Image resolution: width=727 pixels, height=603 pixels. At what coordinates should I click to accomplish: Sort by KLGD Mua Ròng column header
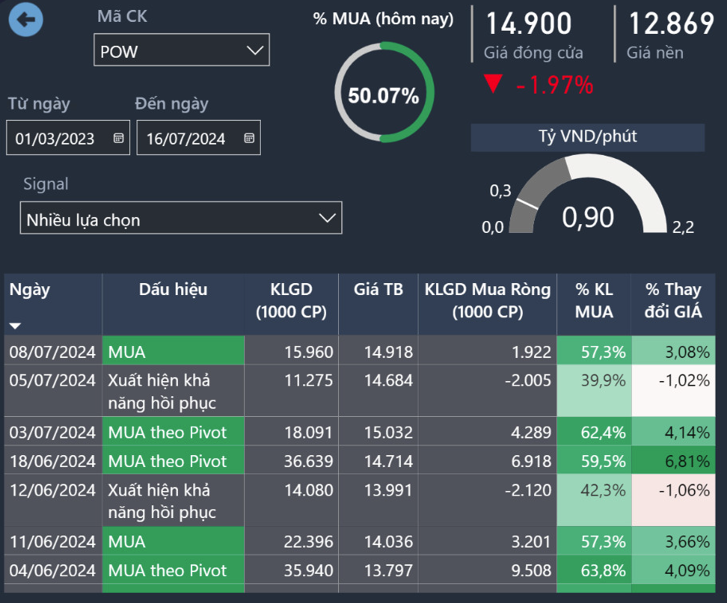coord(487,300)
